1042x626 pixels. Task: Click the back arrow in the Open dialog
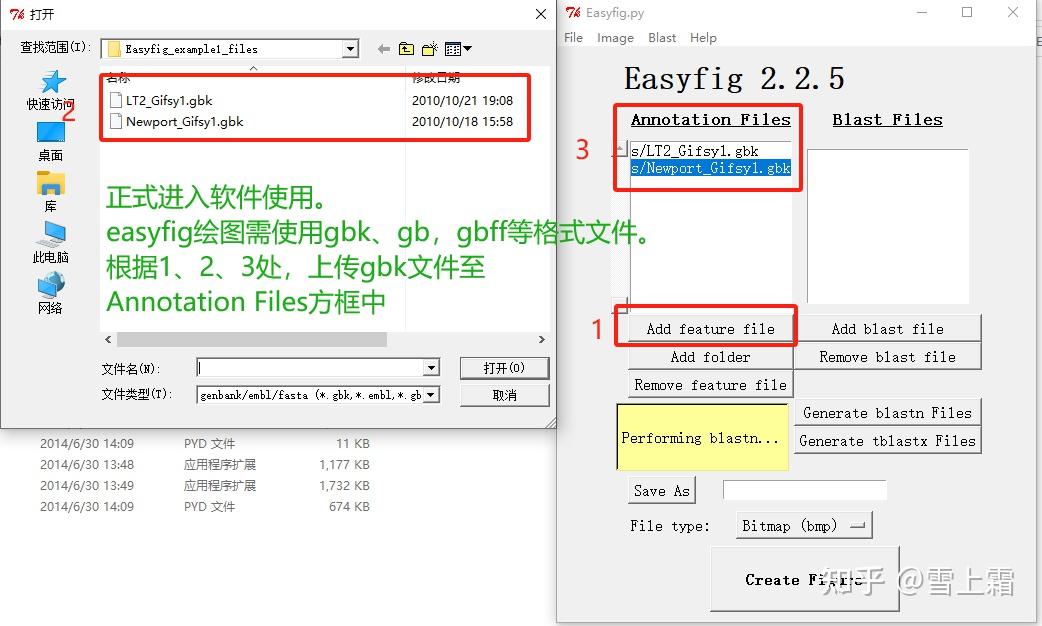pos(383,48)
